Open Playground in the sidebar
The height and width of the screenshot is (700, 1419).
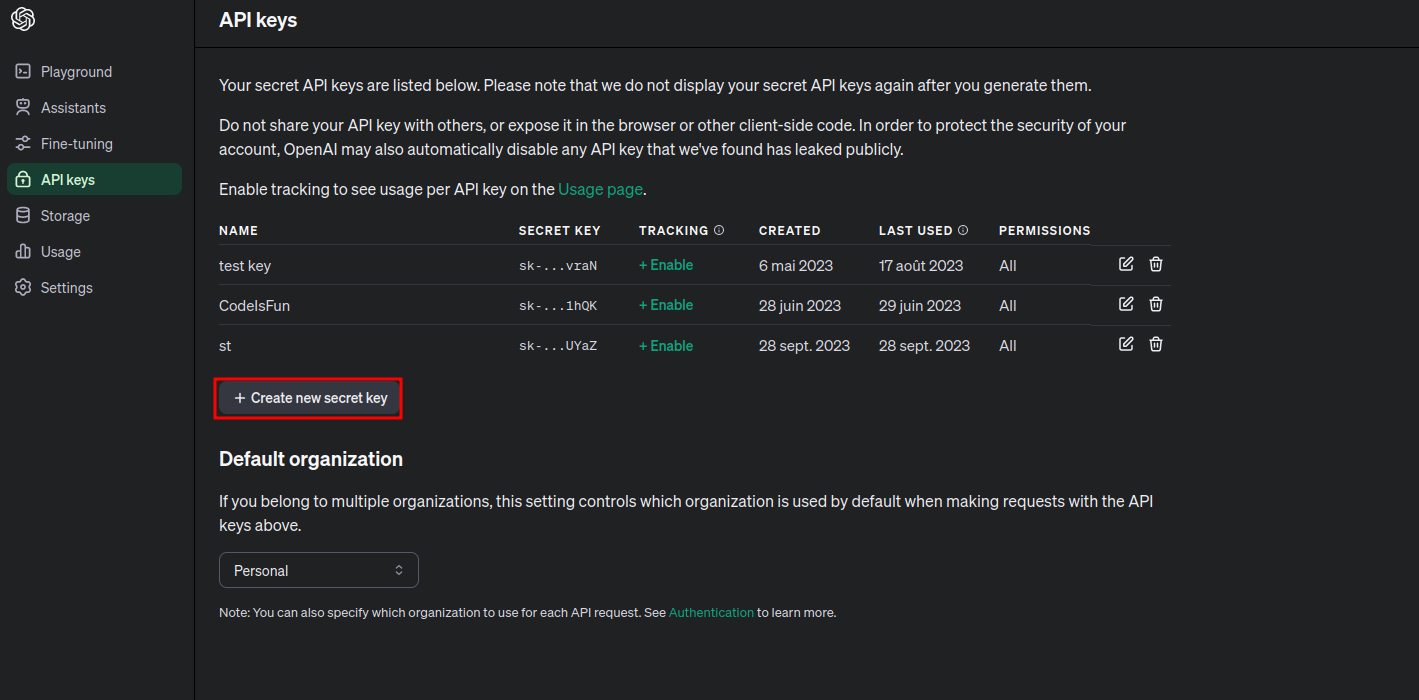(x=76, y=72)
